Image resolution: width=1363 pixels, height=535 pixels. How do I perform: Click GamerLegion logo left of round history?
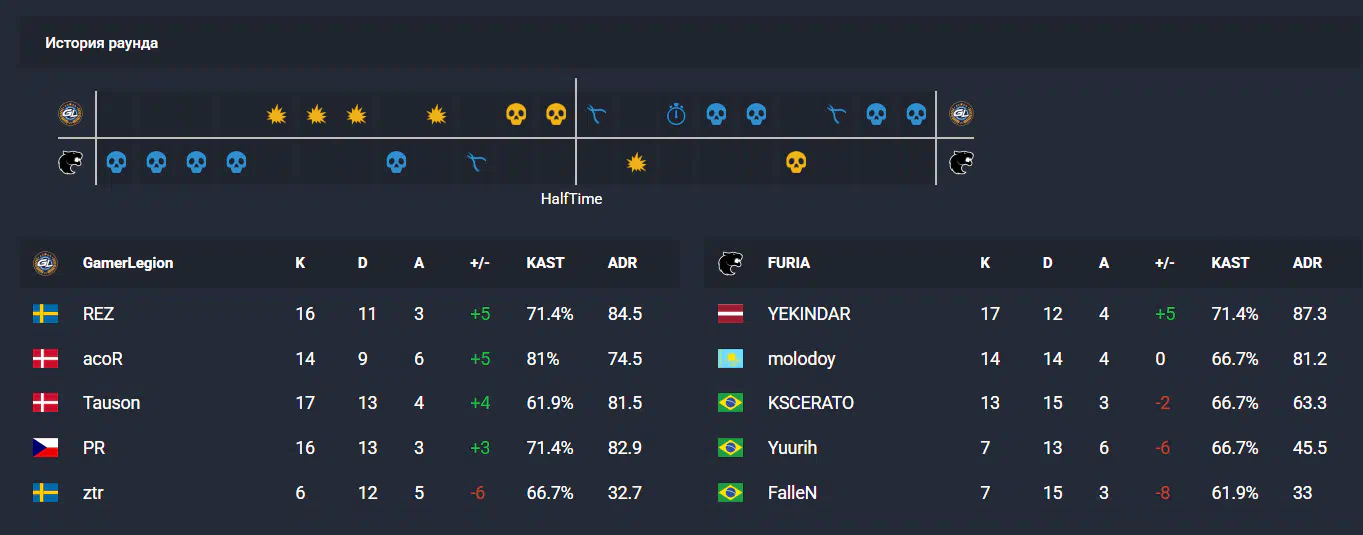point(70,114)
